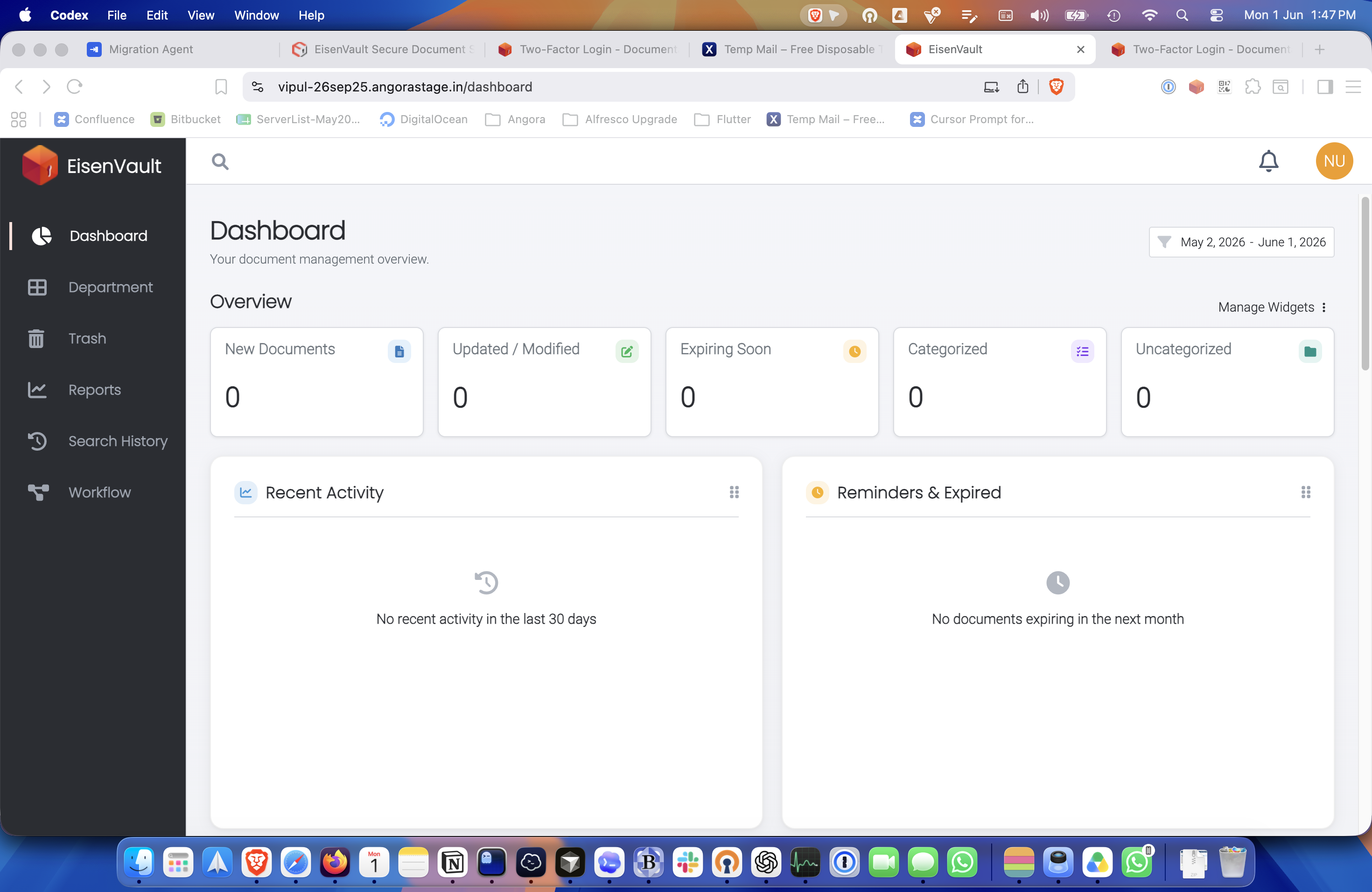Open the Slack app in Dock
Image resolution: width=1372 pixels, height=892 pixels.
point(688,862)
